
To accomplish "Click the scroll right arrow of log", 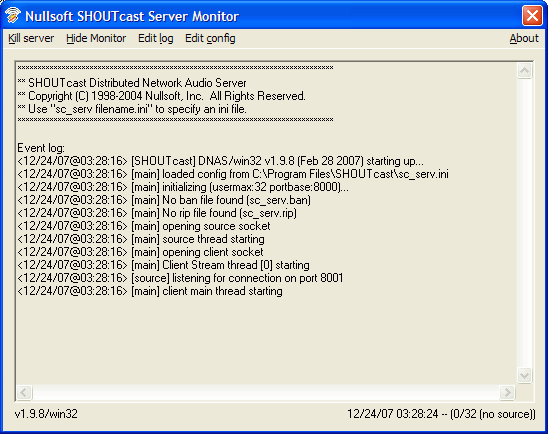I will pos(507,392).
